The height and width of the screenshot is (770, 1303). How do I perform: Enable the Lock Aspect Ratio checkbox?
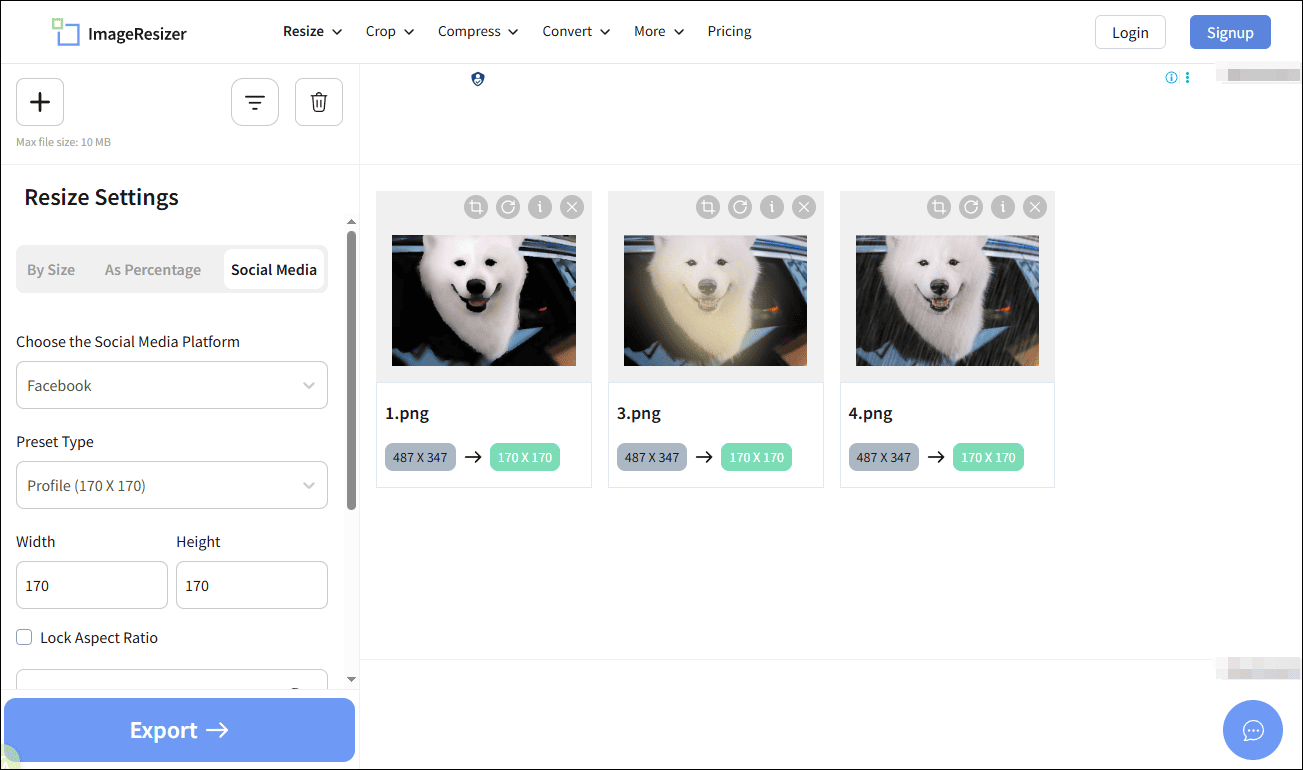tap(23, 637)
